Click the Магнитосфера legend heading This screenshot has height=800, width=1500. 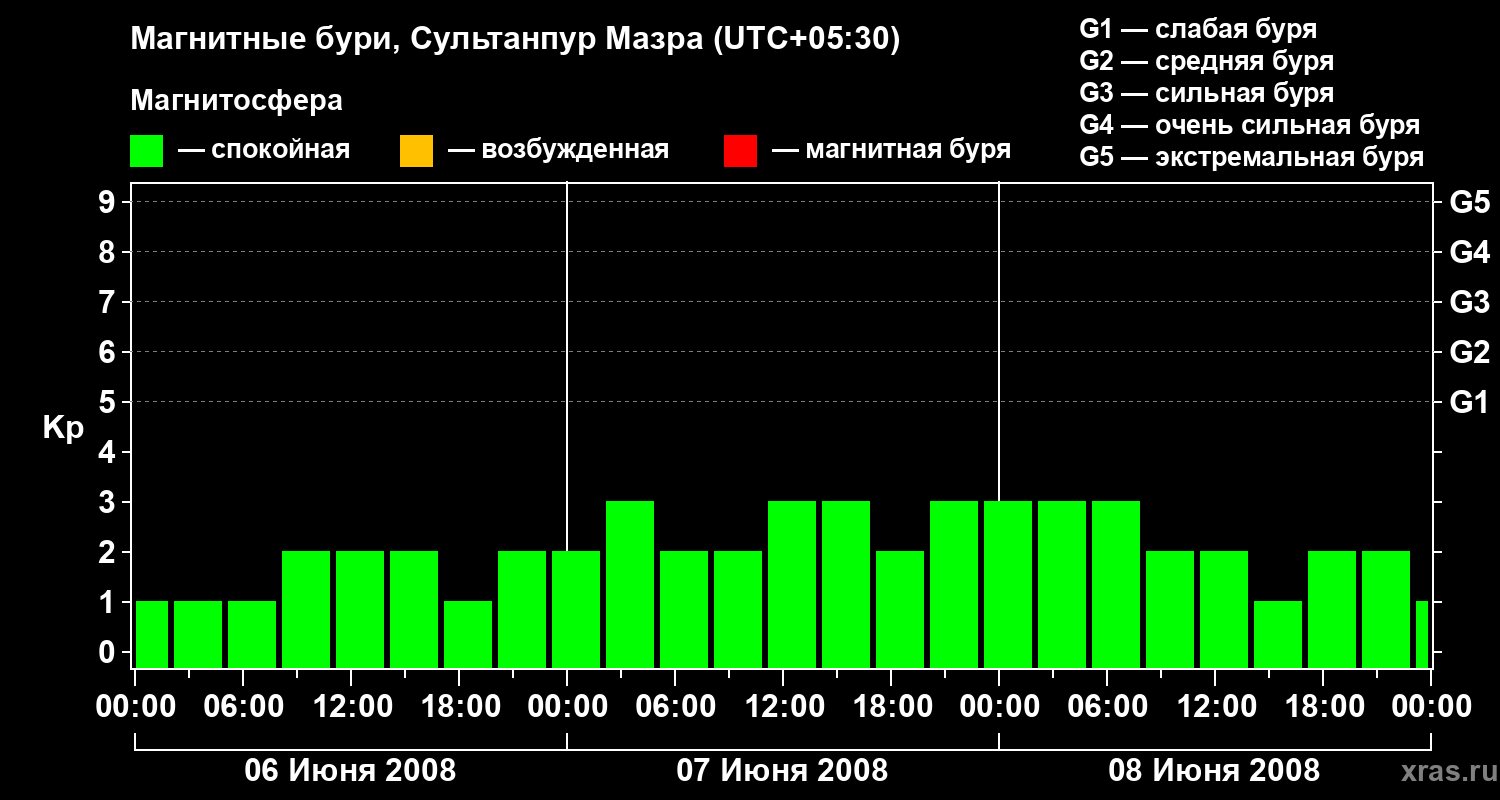click(237, 101)
